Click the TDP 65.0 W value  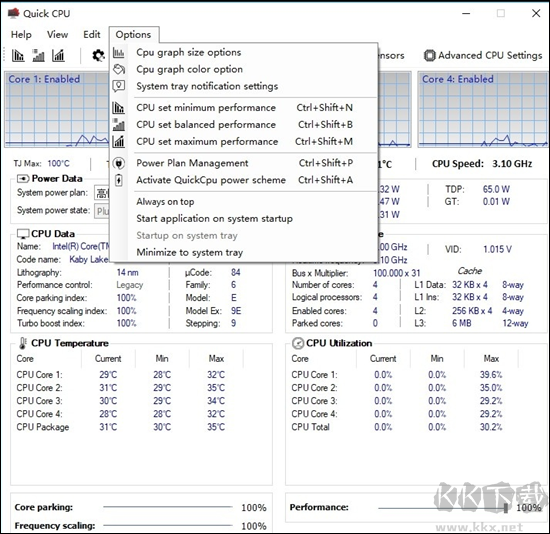[496, 189]
